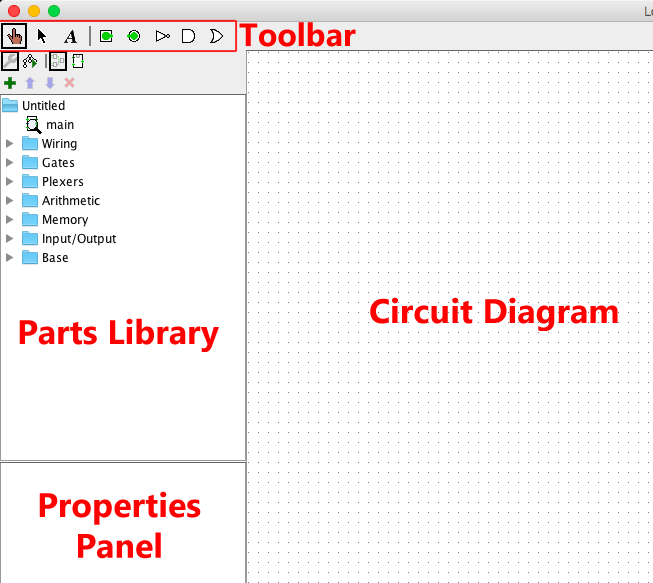Select the Base folder label
The image size is (653, 583).
(x=55, y=258)
